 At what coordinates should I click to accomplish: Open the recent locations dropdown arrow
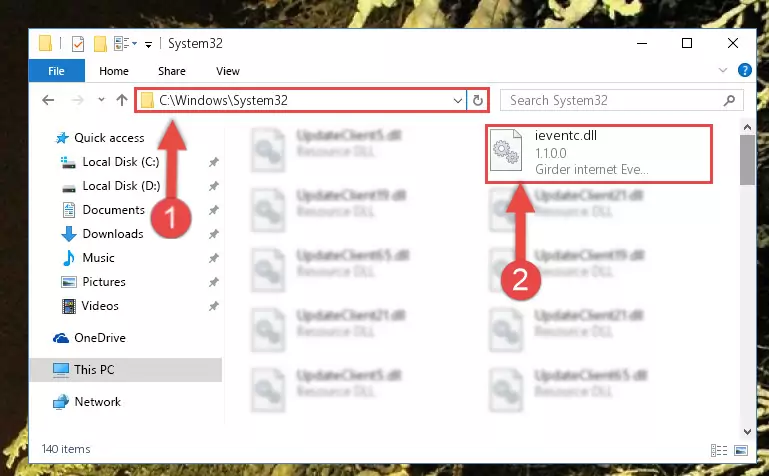click(101, 100)
